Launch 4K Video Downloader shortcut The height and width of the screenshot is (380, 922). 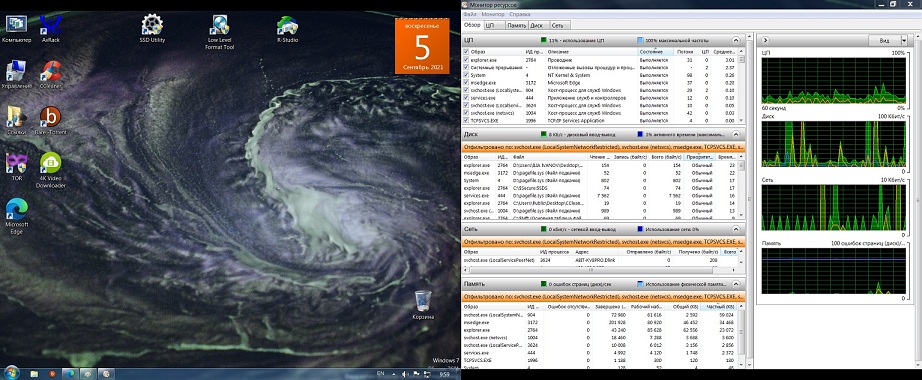pos(51,170)
